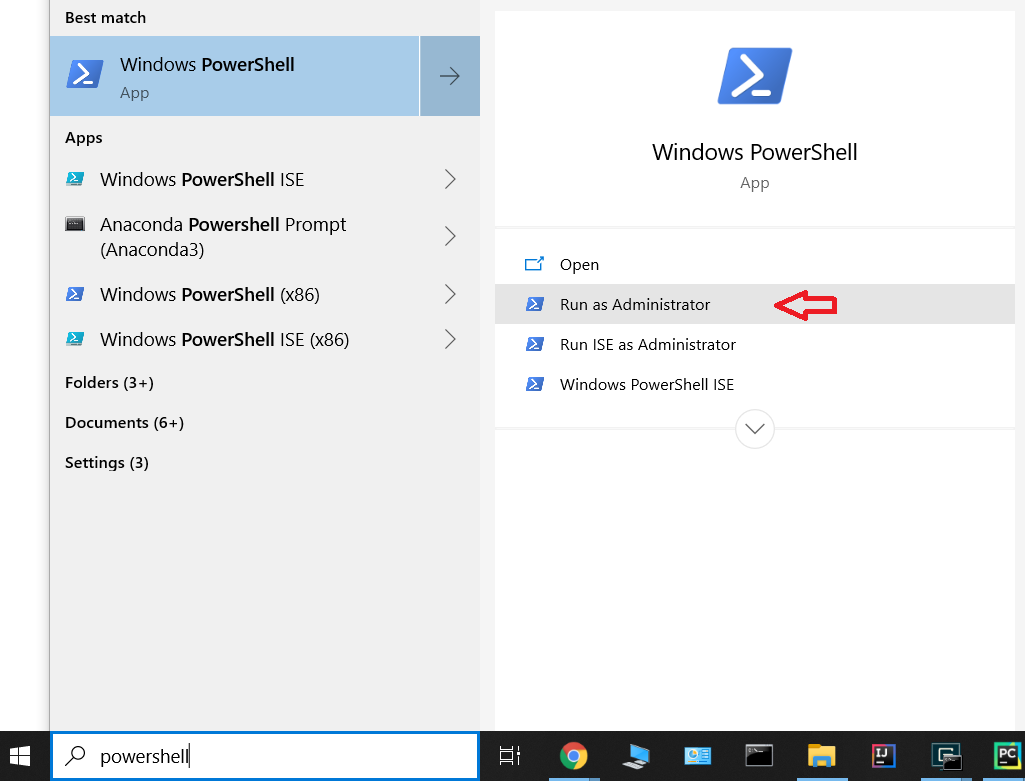Viewport: 1025px width, 782px height.
Task: Expand the arrow beside Windows PowerShell best match
Action: pos(450,76)
